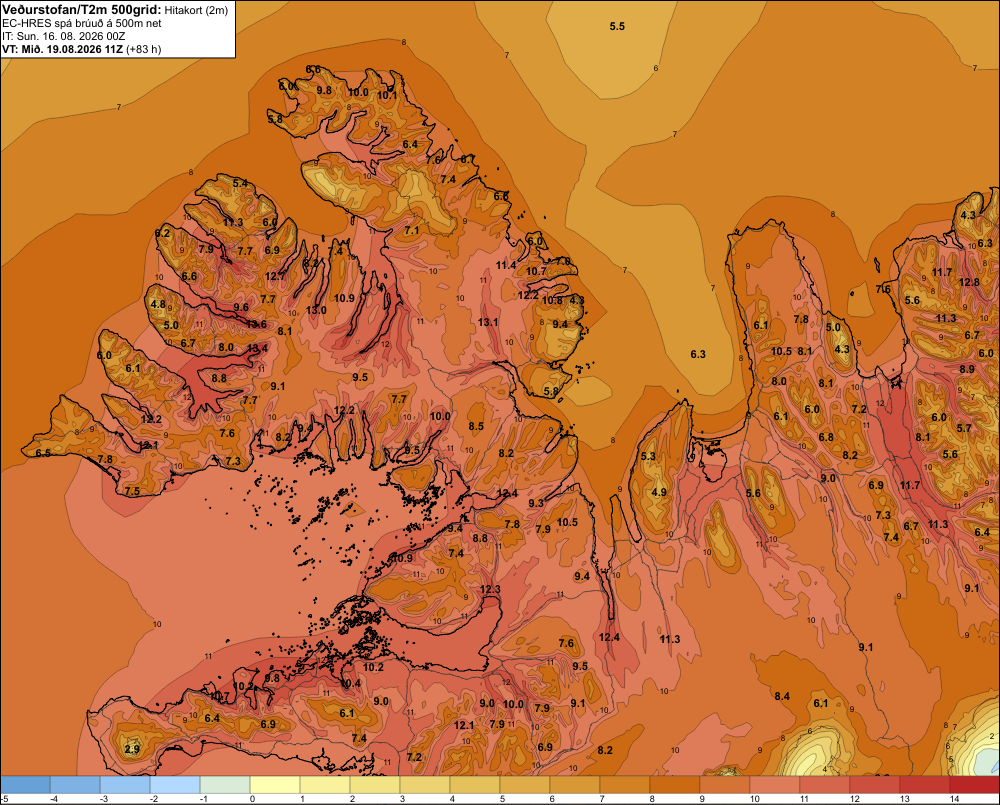Click the 2.9 temperature value near bottom-left
The width and height of the screenshot is (1000, 805).
(132, 749)
